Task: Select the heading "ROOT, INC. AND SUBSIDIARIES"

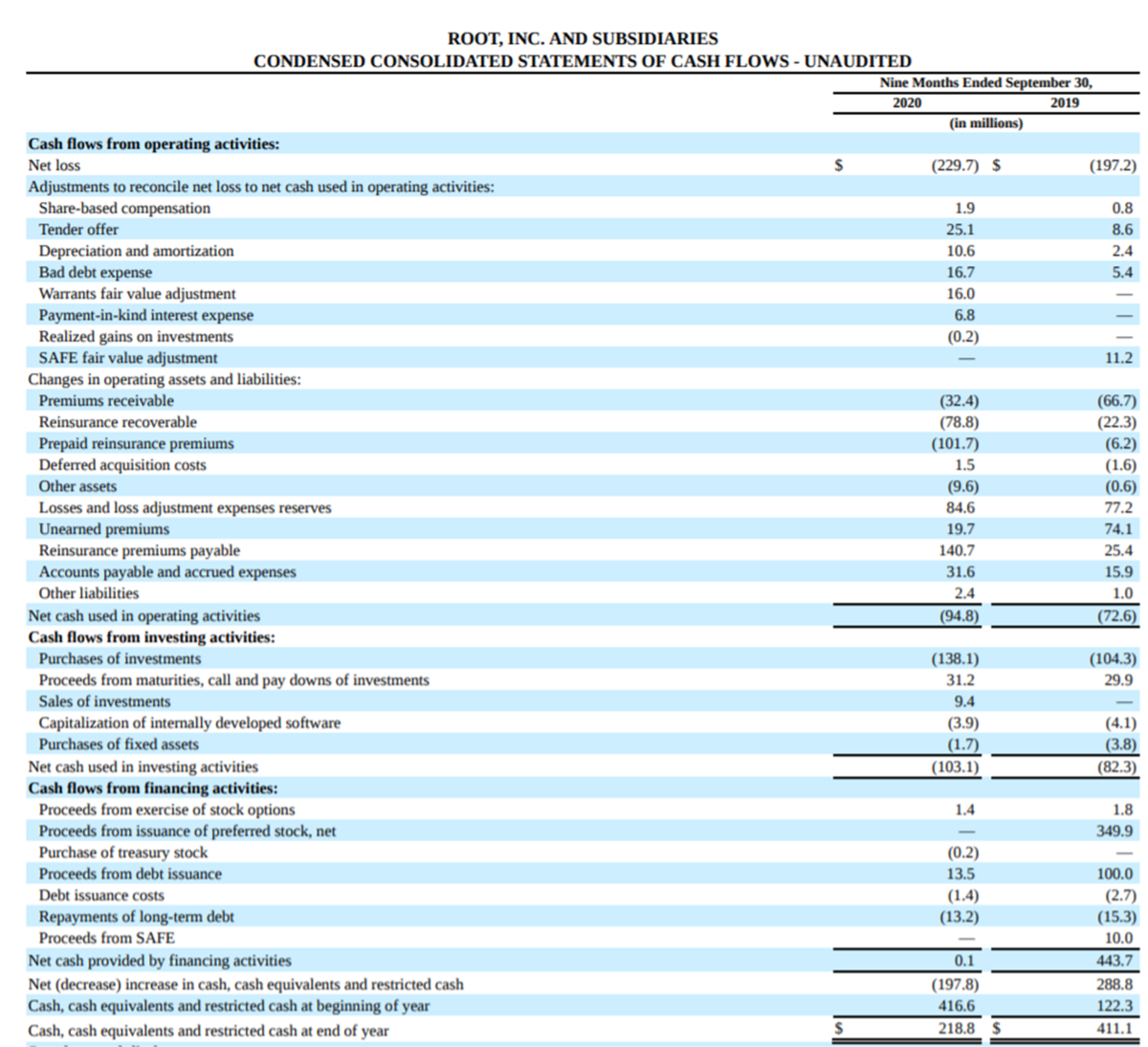Action: click(x=583, y=39)
